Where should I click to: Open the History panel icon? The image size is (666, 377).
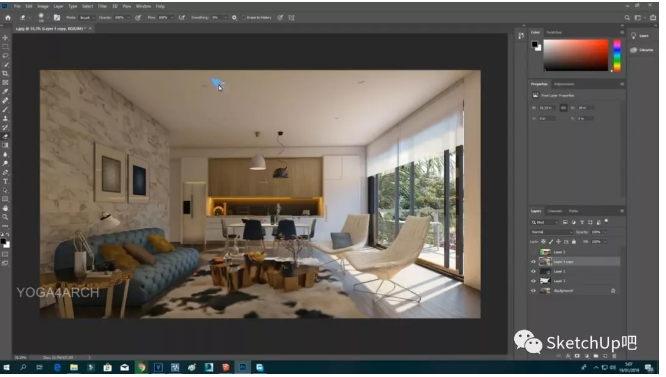(521, 36)
